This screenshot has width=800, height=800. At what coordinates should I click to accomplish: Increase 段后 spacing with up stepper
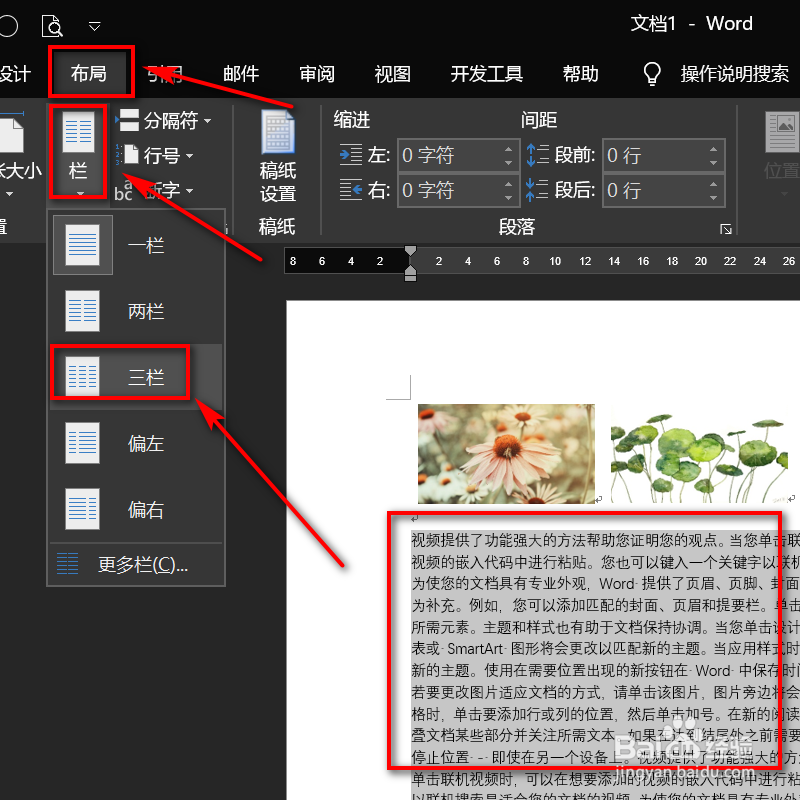[x=713, y=184]
